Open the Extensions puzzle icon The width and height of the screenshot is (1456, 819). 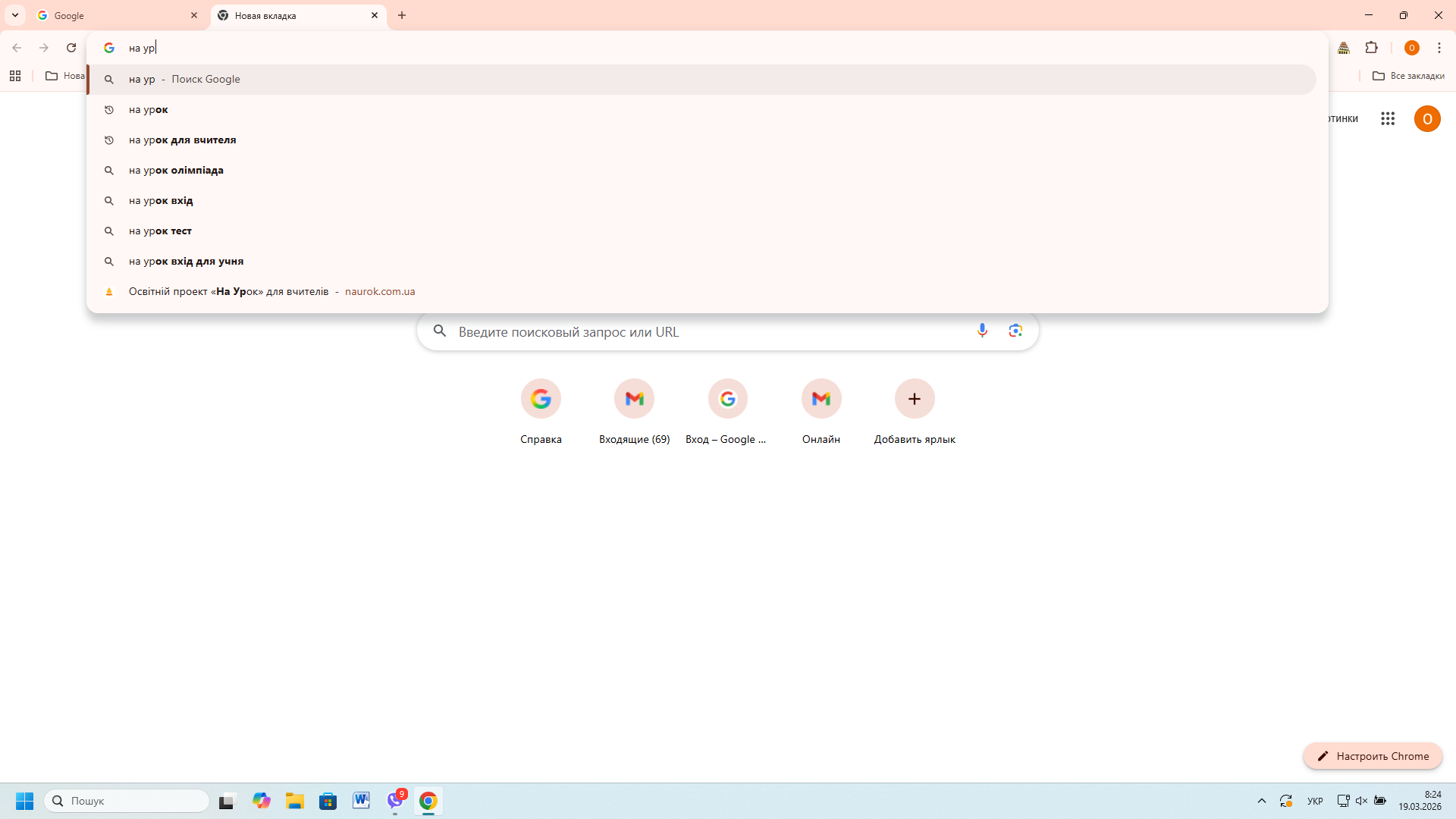[1371, 48]
